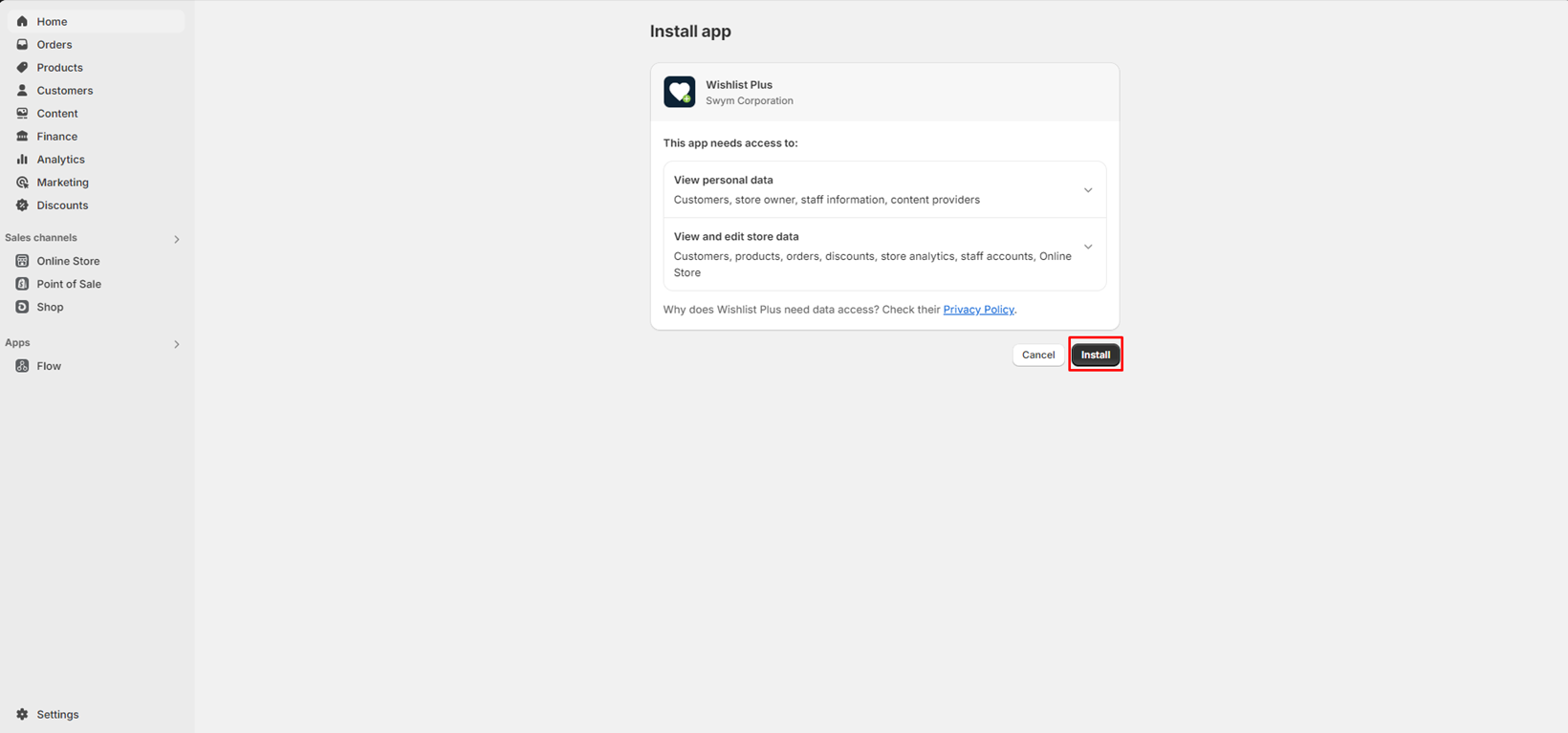Open the Privacy Policy link
Viewport: 1568px width, 733px height.
(x=978, y=310)
